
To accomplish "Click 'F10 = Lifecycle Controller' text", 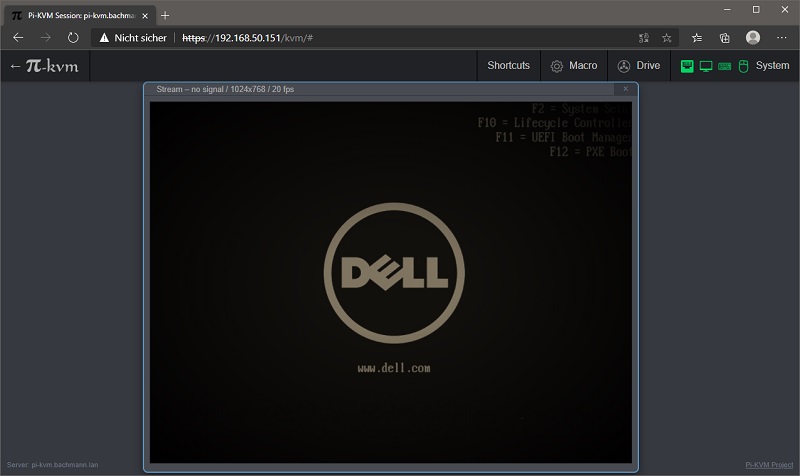I will tap(555, 122).
